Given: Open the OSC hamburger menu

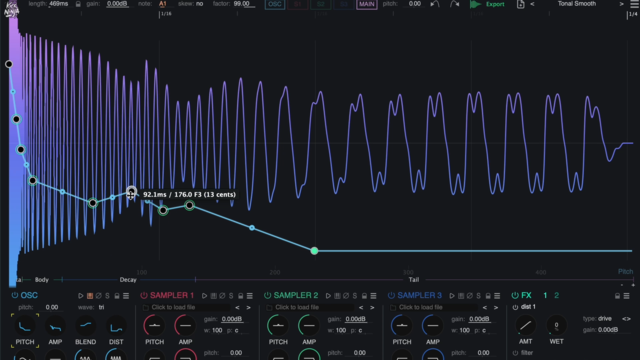Looking at the screenshot, I should [126, 296].
